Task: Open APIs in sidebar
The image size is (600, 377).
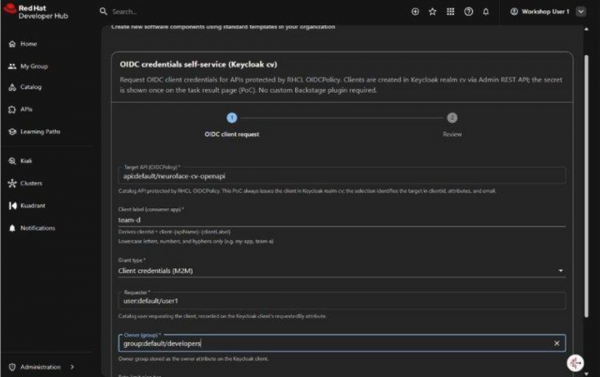Action: coord(26,109)
